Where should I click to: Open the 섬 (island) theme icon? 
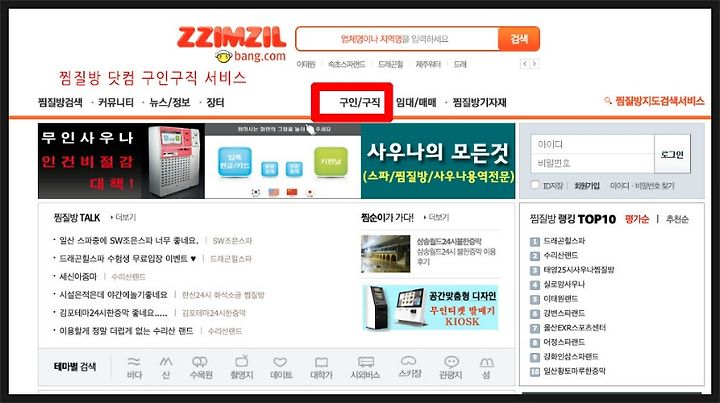(486, 367)
